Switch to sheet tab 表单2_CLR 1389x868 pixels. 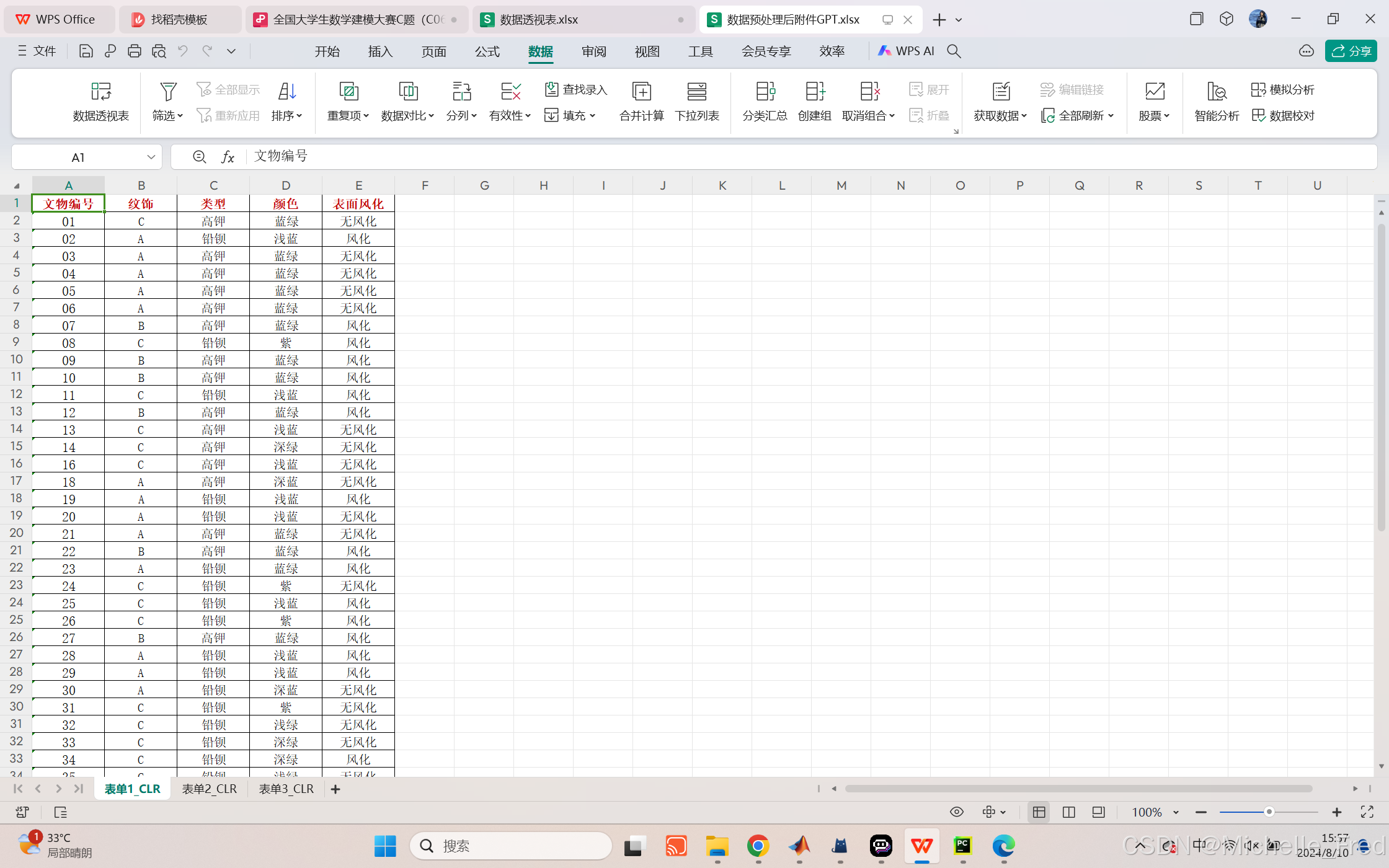click(209, 789)
